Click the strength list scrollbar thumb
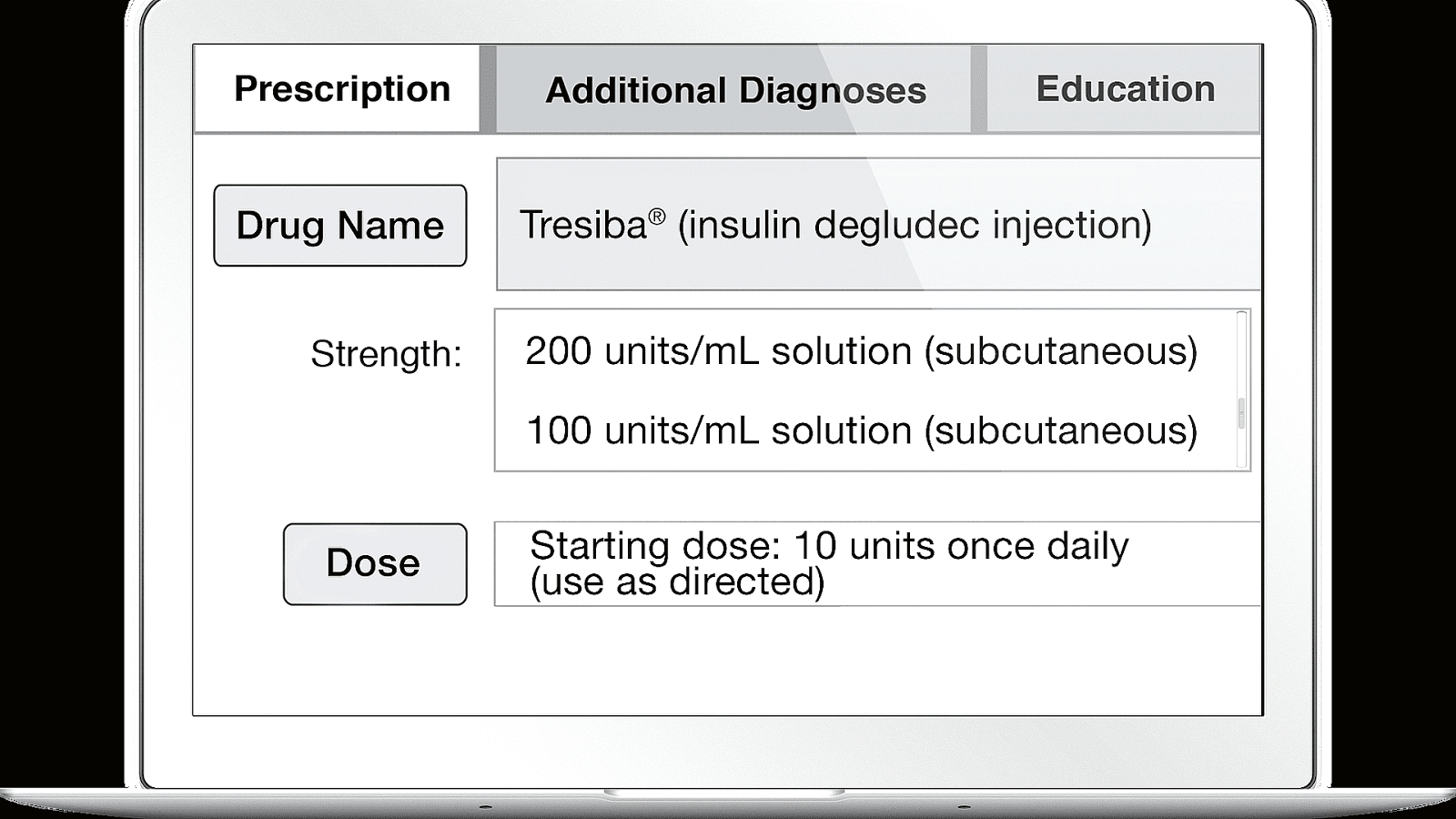Image resolution: width=1456 pixels, height=819 pixels. [1241, 413]
